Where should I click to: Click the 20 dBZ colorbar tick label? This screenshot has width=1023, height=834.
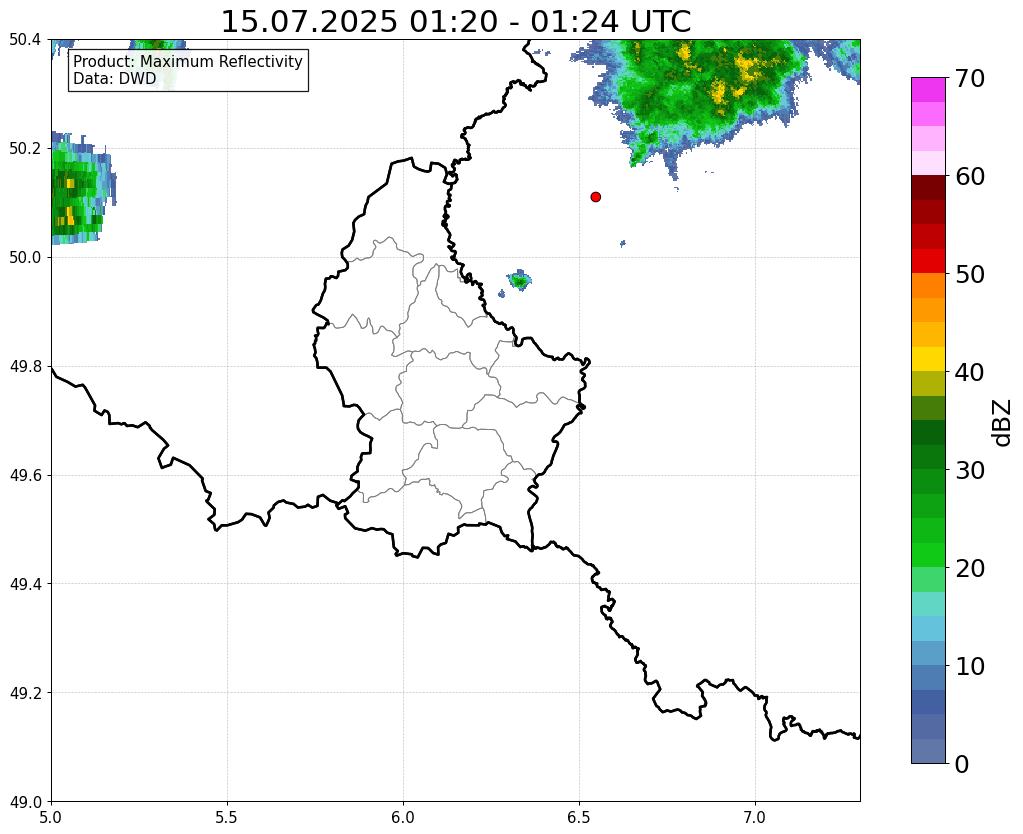coord(970,568)
